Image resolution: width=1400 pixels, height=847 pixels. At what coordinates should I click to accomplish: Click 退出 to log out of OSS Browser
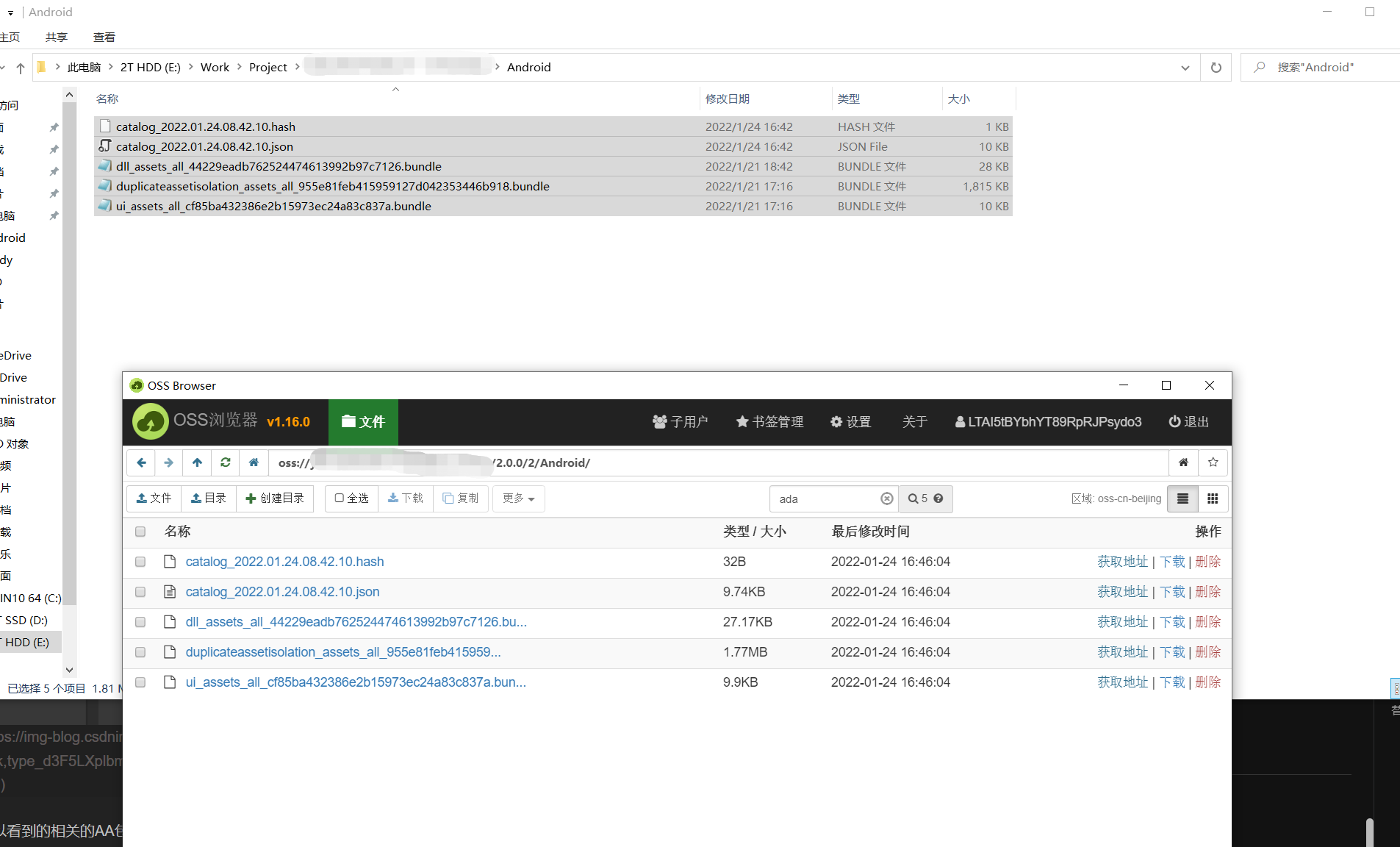click(1188, 421)
